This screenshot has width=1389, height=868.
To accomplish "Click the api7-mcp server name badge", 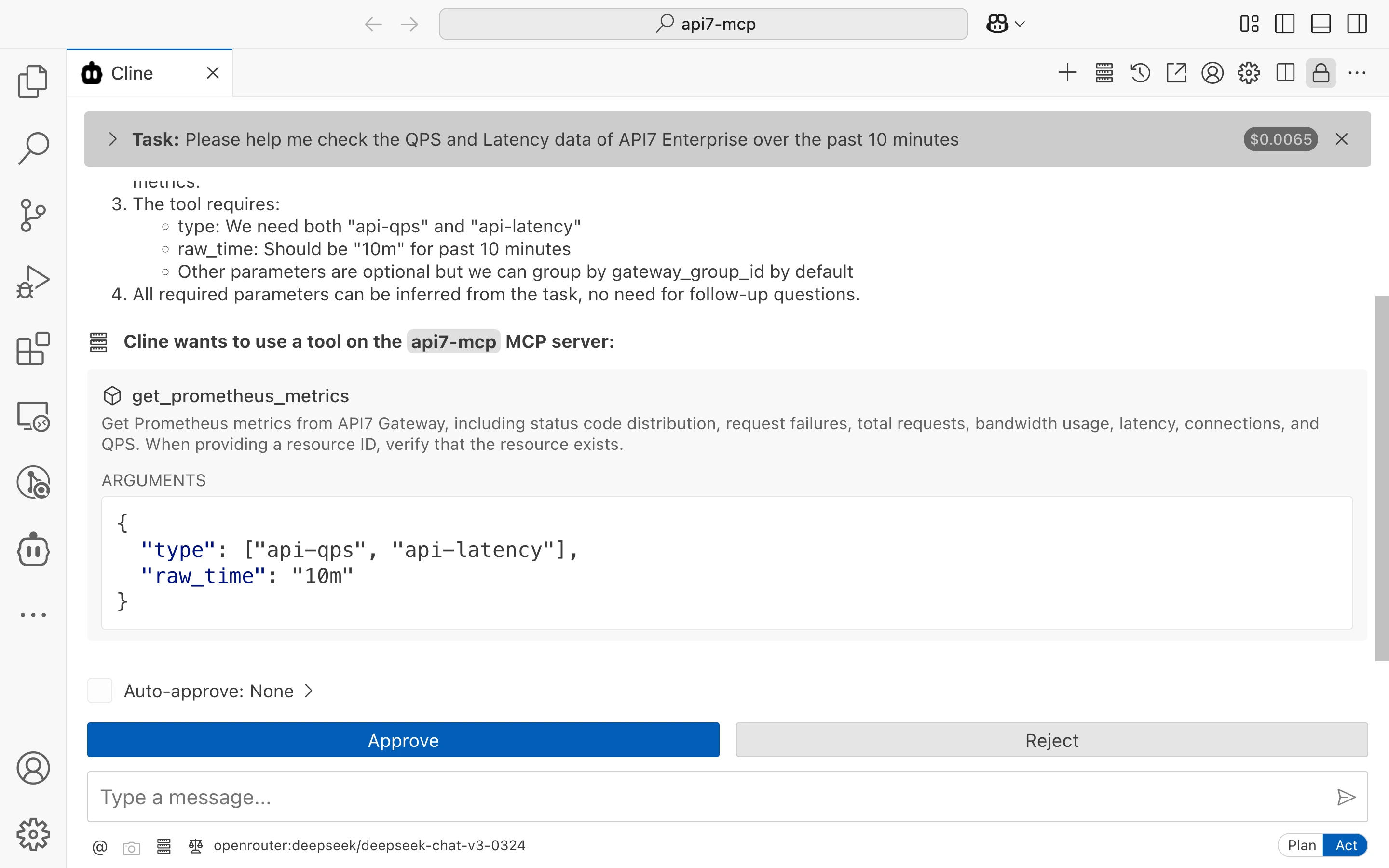I will coord(453,341).
